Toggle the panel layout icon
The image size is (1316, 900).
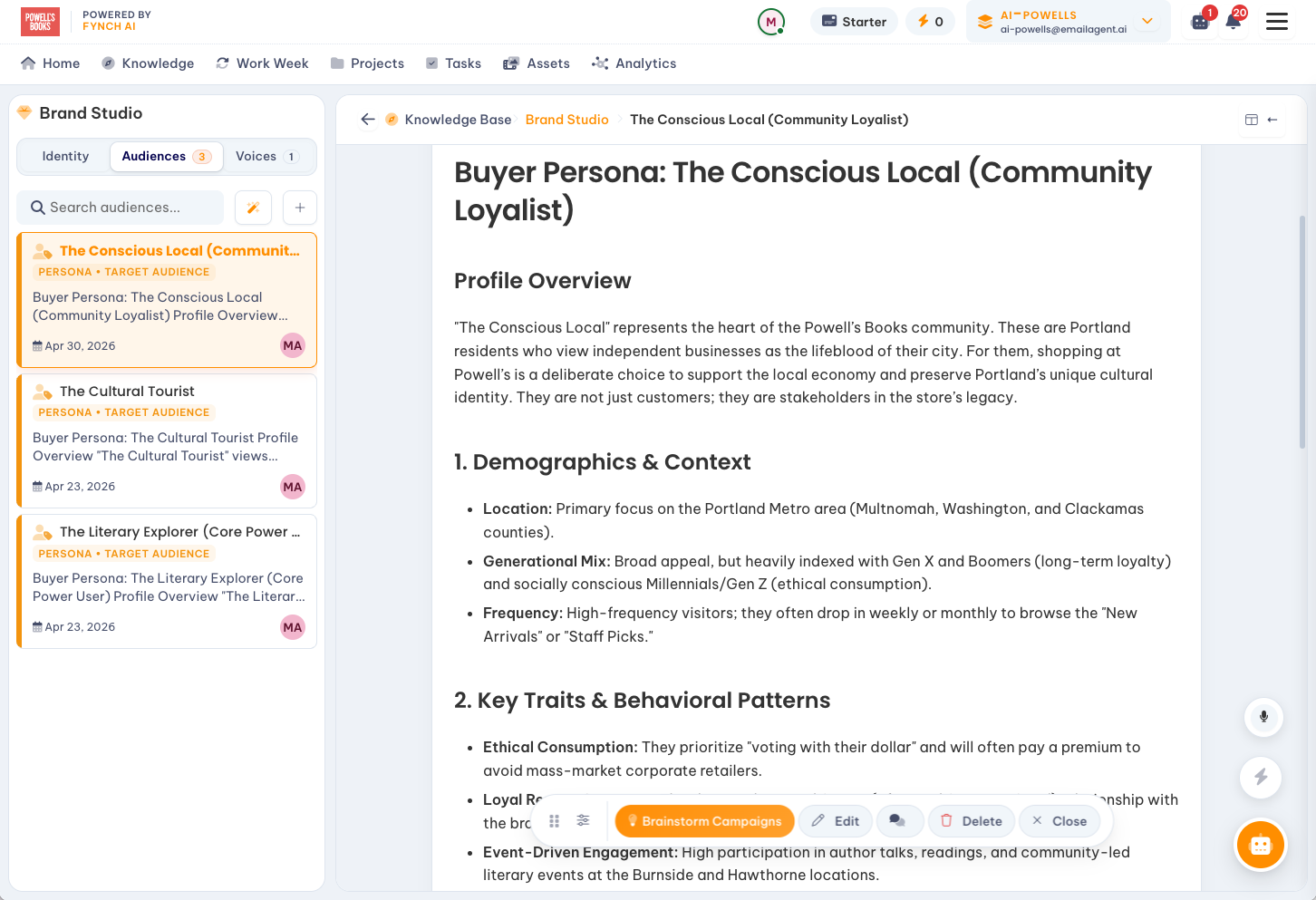[1252, 120]
